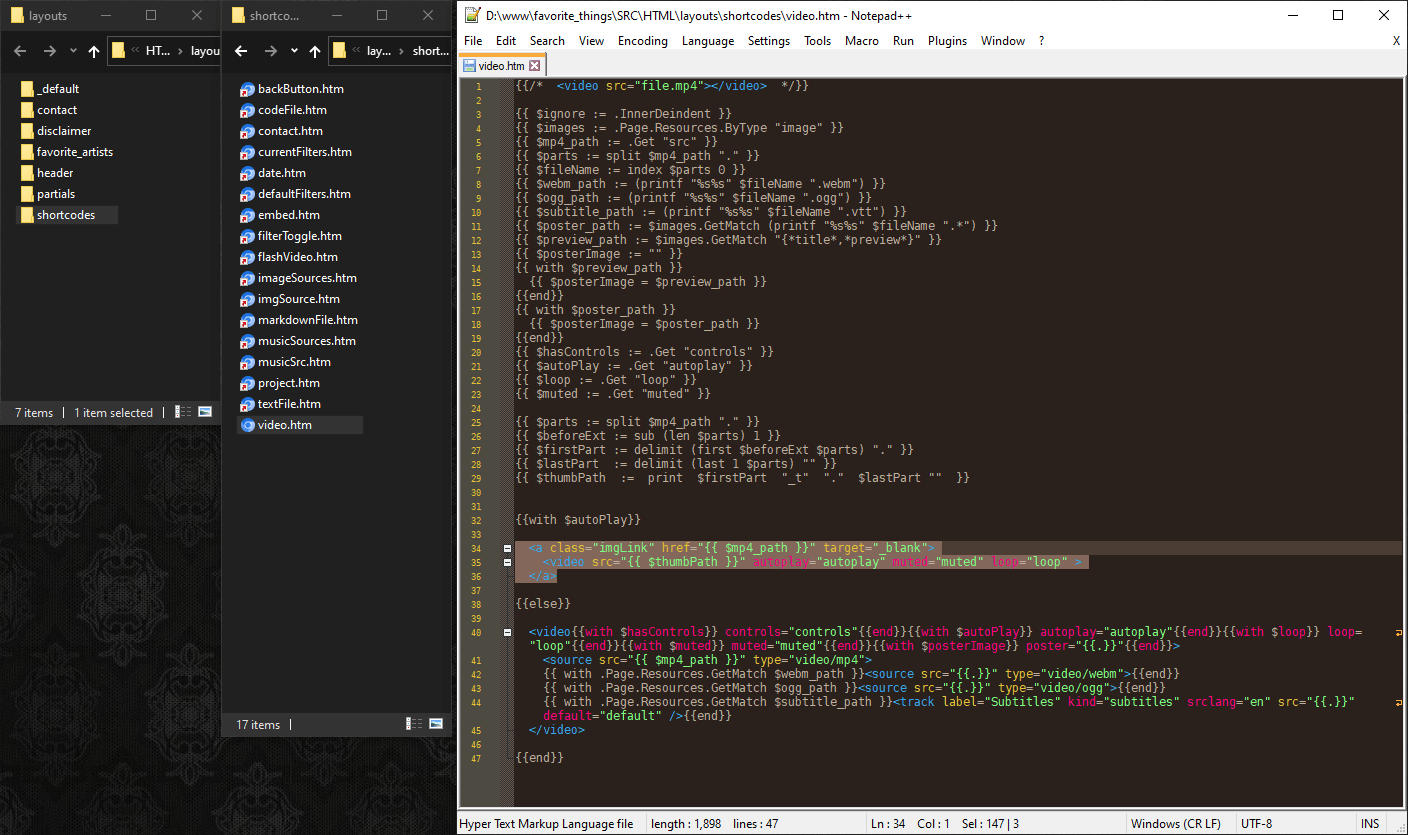Open the Plugins menu
Image resolution: width=1408 pixels, height=835 pixels.
[x=947, y=41]
